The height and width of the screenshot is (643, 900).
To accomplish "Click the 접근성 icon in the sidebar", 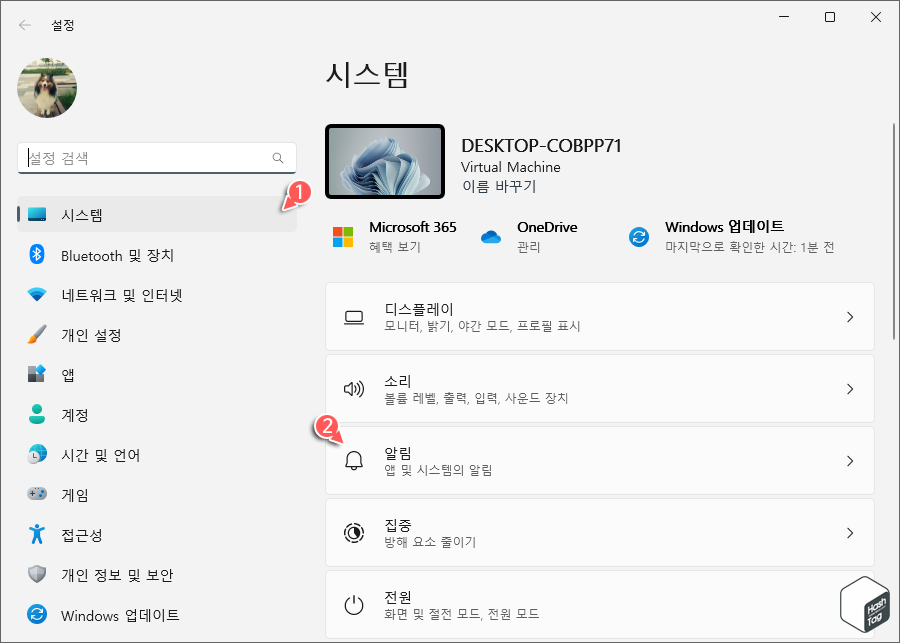I will (36, 535).
